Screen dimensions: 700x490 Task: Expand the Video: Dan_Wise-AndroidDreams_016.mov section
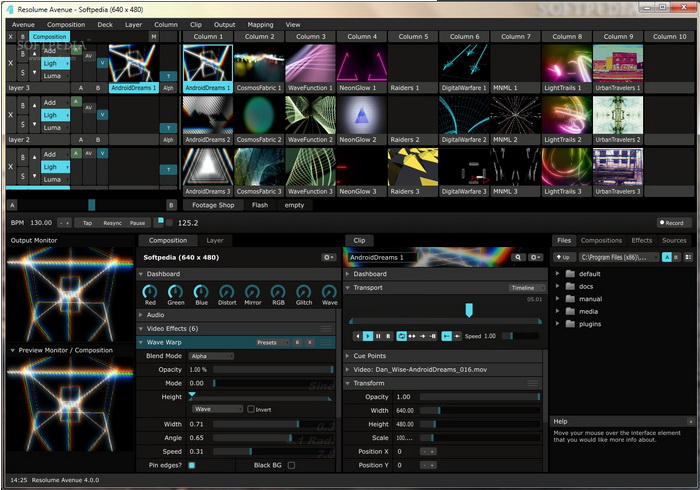tap(347, 370)
